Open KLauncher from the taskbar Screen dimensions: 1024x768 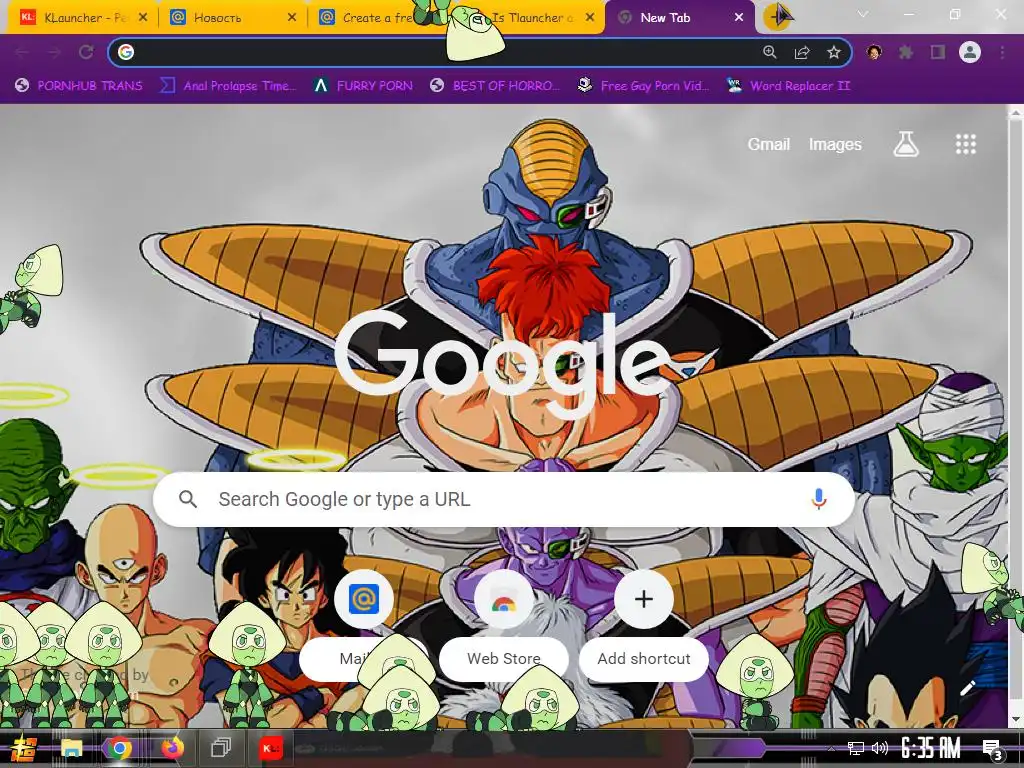(x=270, y=748)
